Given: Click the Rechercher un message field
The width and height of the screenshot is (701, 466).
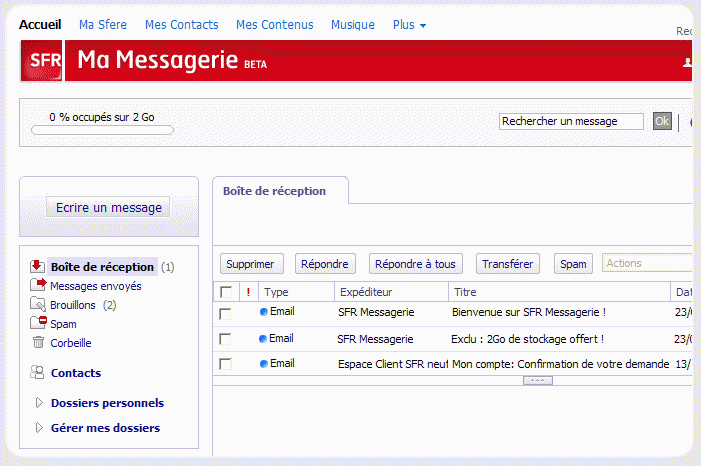Looking at the screenshot, I should tap(571, 121).
